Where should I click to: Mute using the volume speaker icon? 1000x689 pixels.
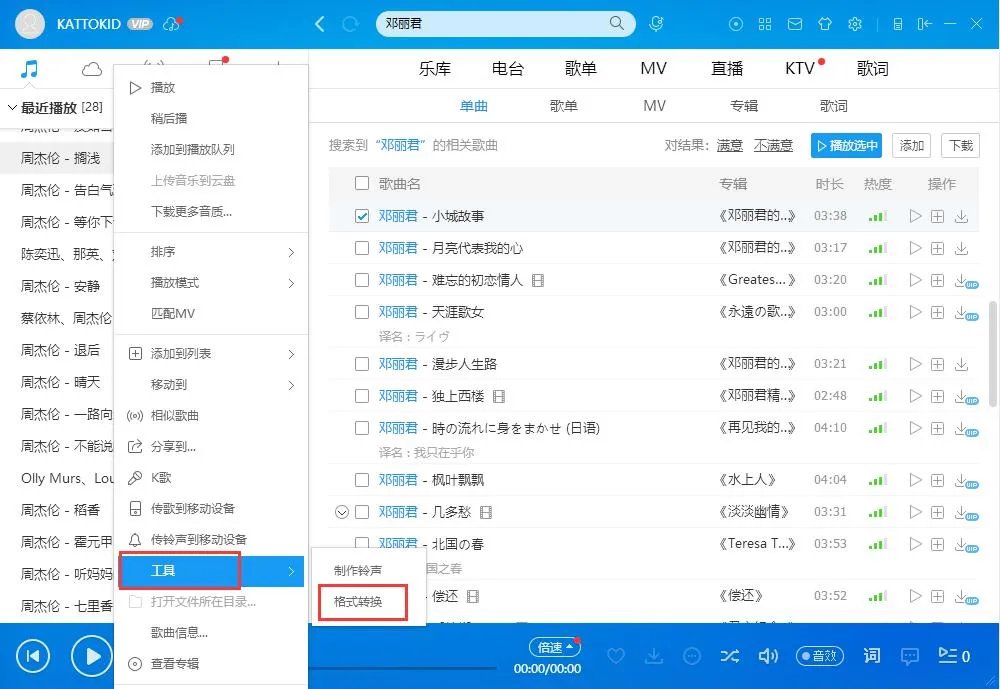(769, 656)
